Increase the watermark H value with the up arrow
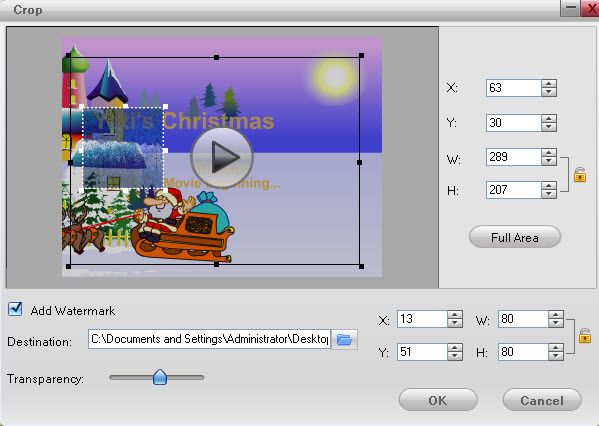This screenshot has width=599, height=426. (555, 348)
